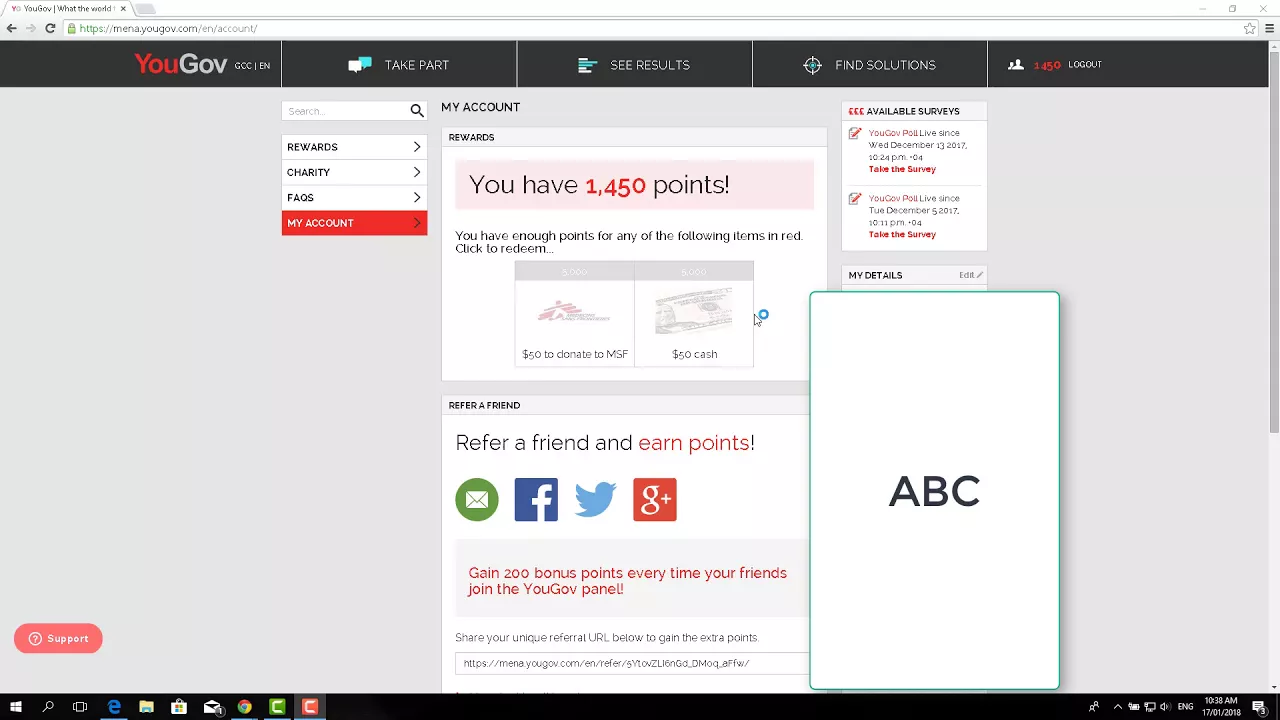
Task: Share referral on Facebook
Action: (x=536, y=499)
